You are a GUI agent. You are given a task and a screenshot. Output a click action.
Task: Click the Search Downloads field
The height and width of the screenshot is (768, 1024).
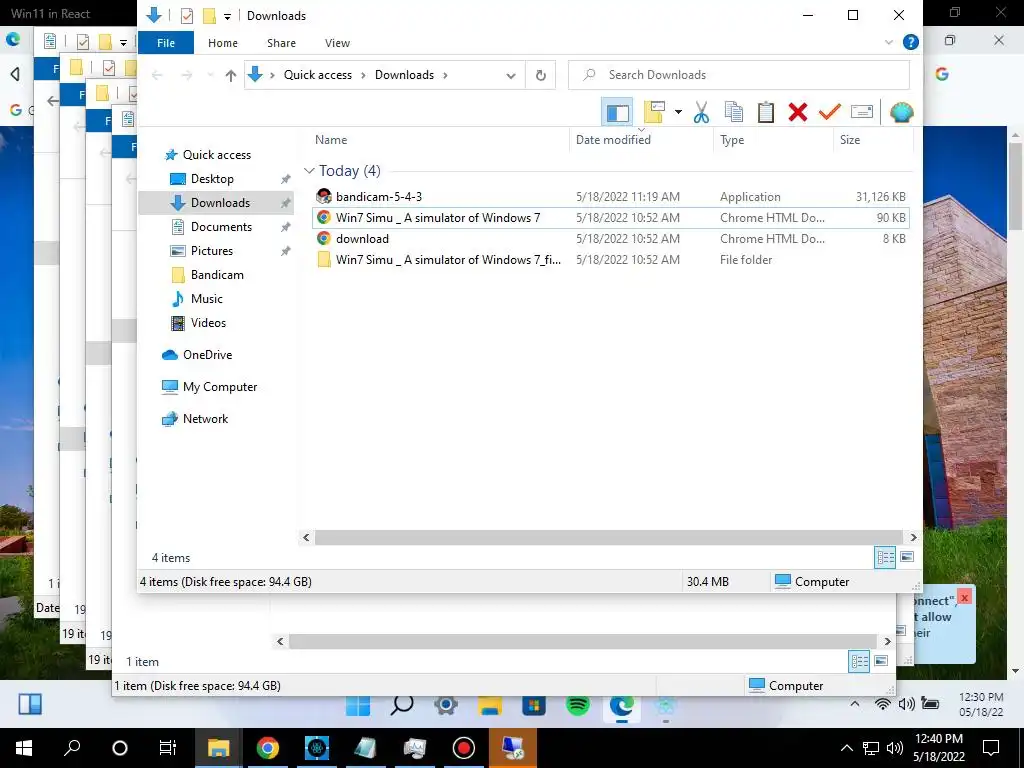(739, 75)
